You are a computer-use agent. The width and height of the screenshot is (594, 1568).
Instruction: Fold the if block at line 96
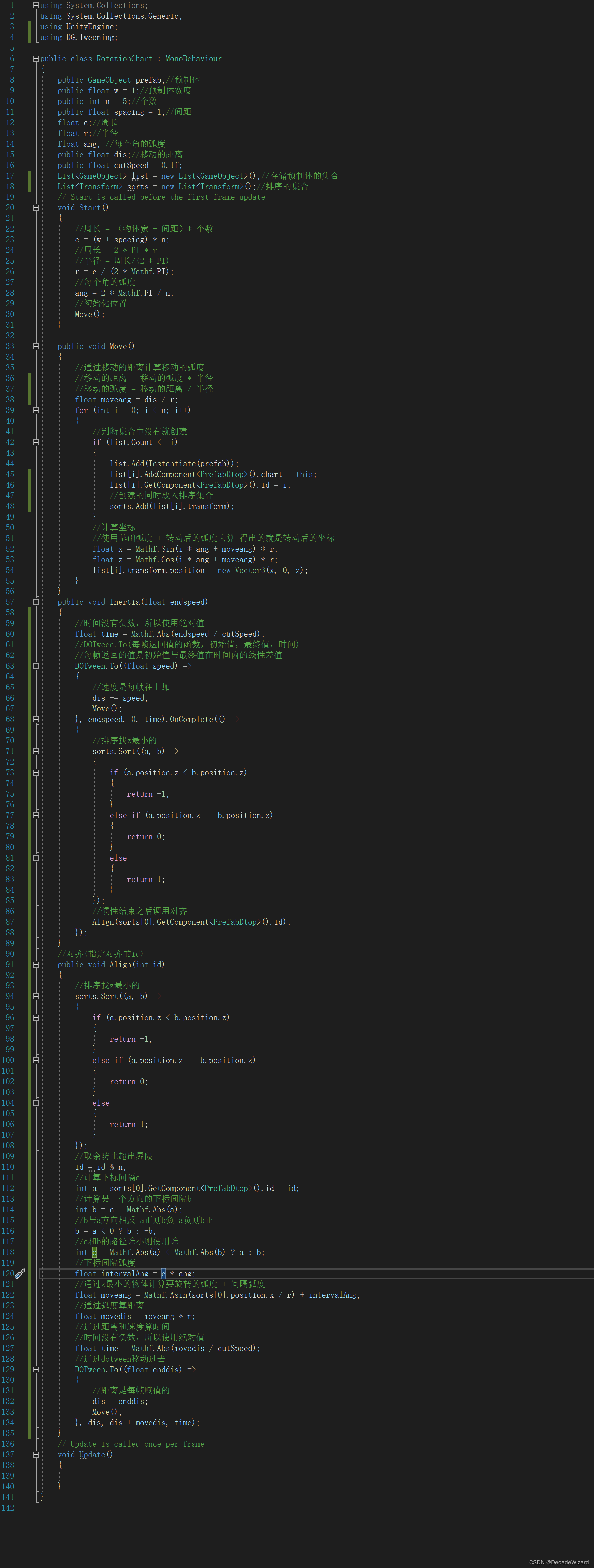coord(36,1018)
